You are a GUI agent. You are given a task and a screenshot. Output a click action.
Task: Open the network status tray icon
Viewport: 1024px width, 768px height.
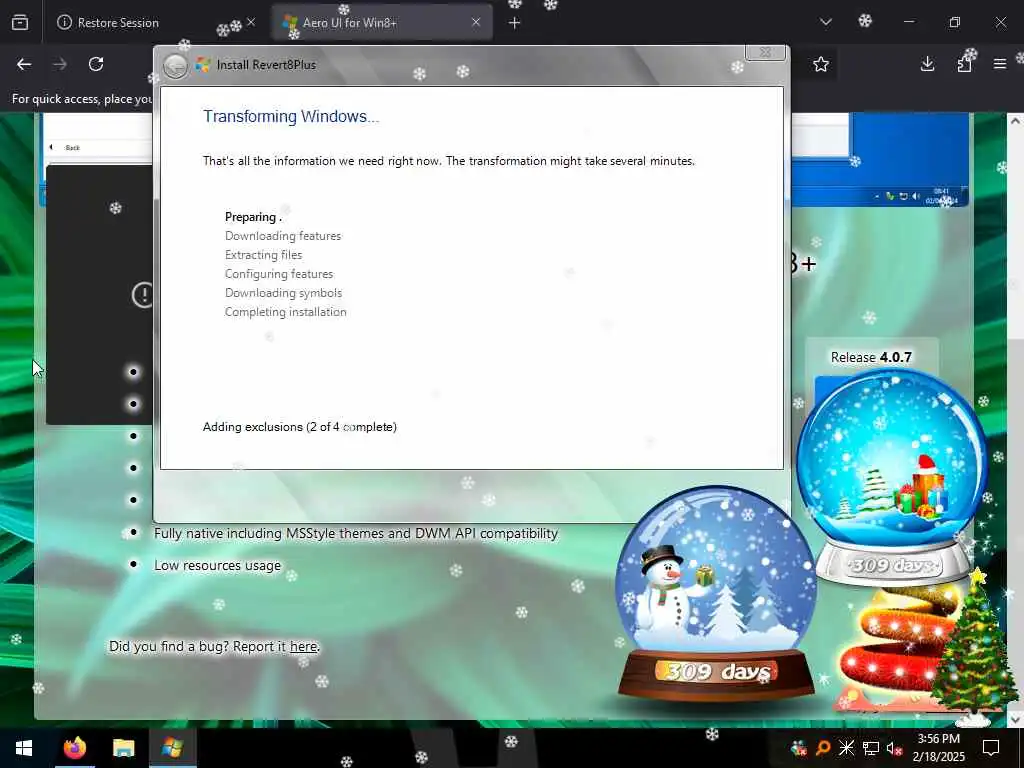[x=871, y=748]
